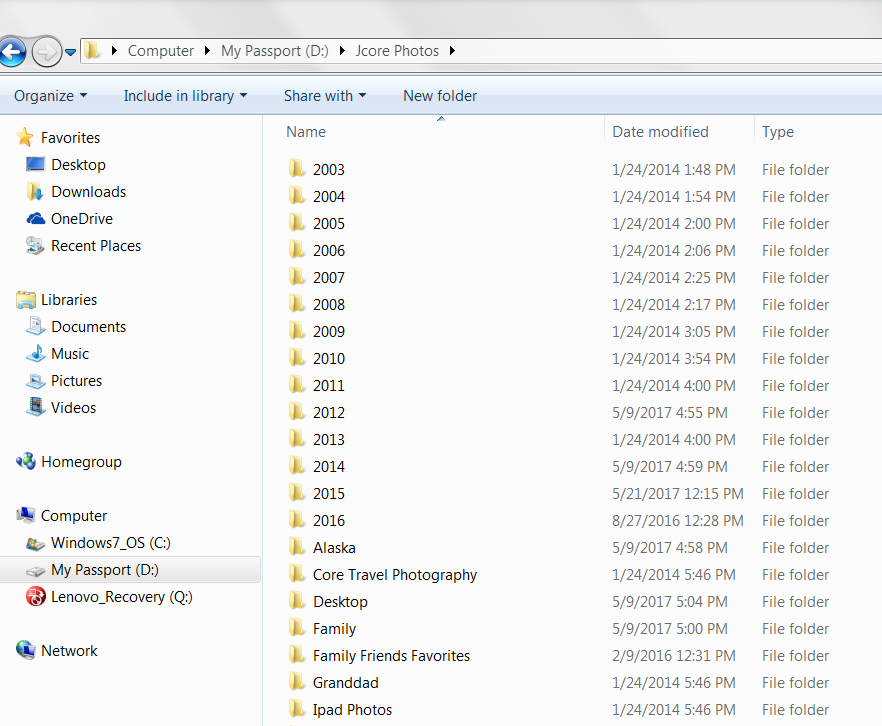The image size is (882, 726).
Task: Click the Lenovo_Recovery (Q:) drive icon
Action: (x=35, y=597)
